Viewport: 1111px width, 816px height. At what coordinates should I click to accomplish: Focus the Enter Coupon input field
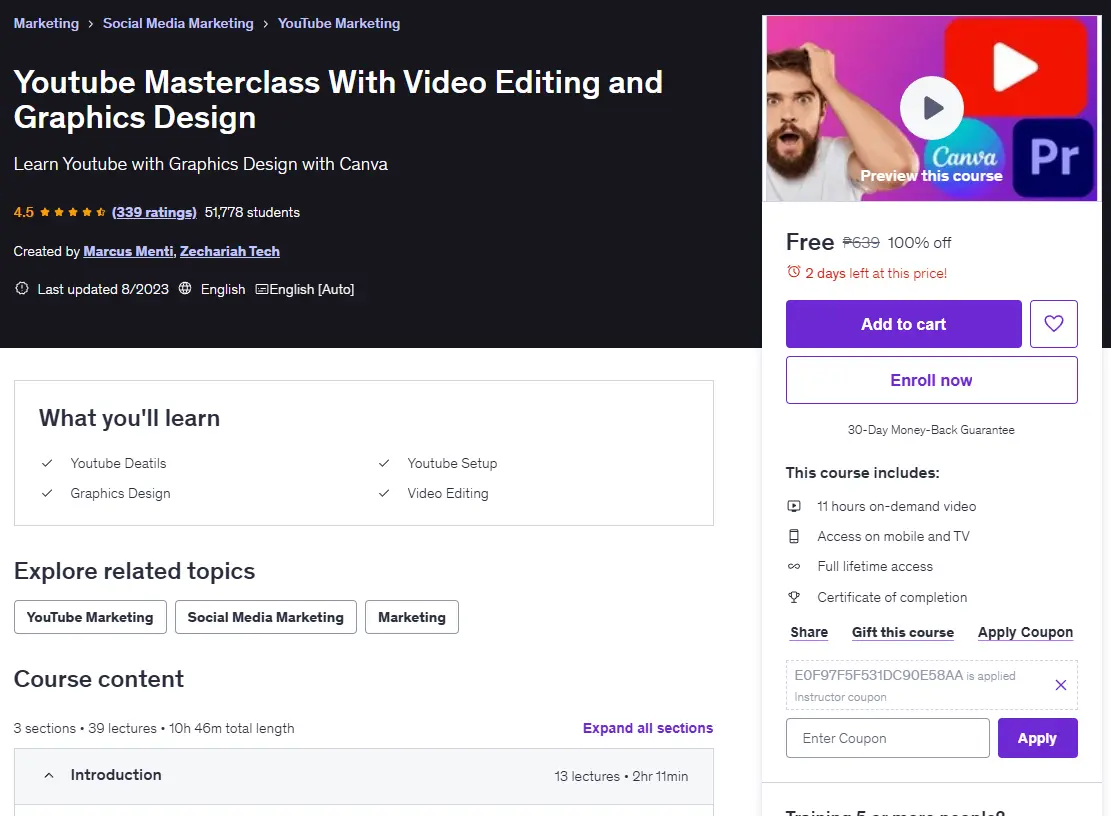pos(887,738)
